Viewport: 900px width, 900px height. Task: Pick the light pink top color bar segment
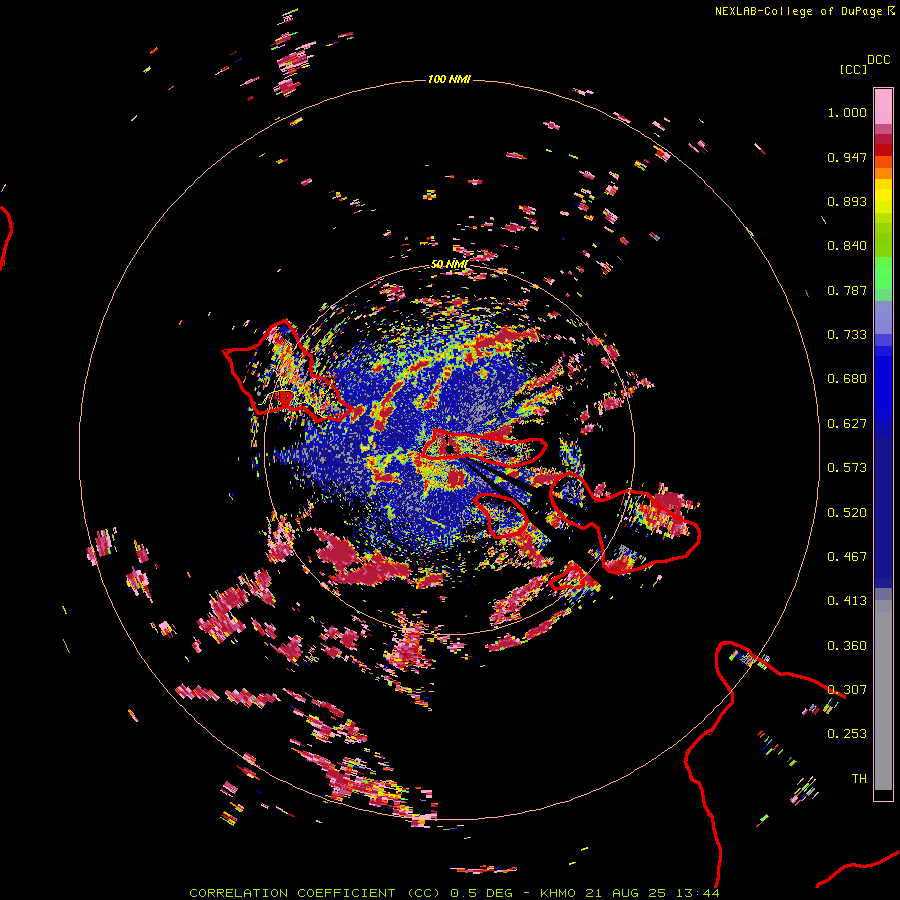click(x=883, y=106)
